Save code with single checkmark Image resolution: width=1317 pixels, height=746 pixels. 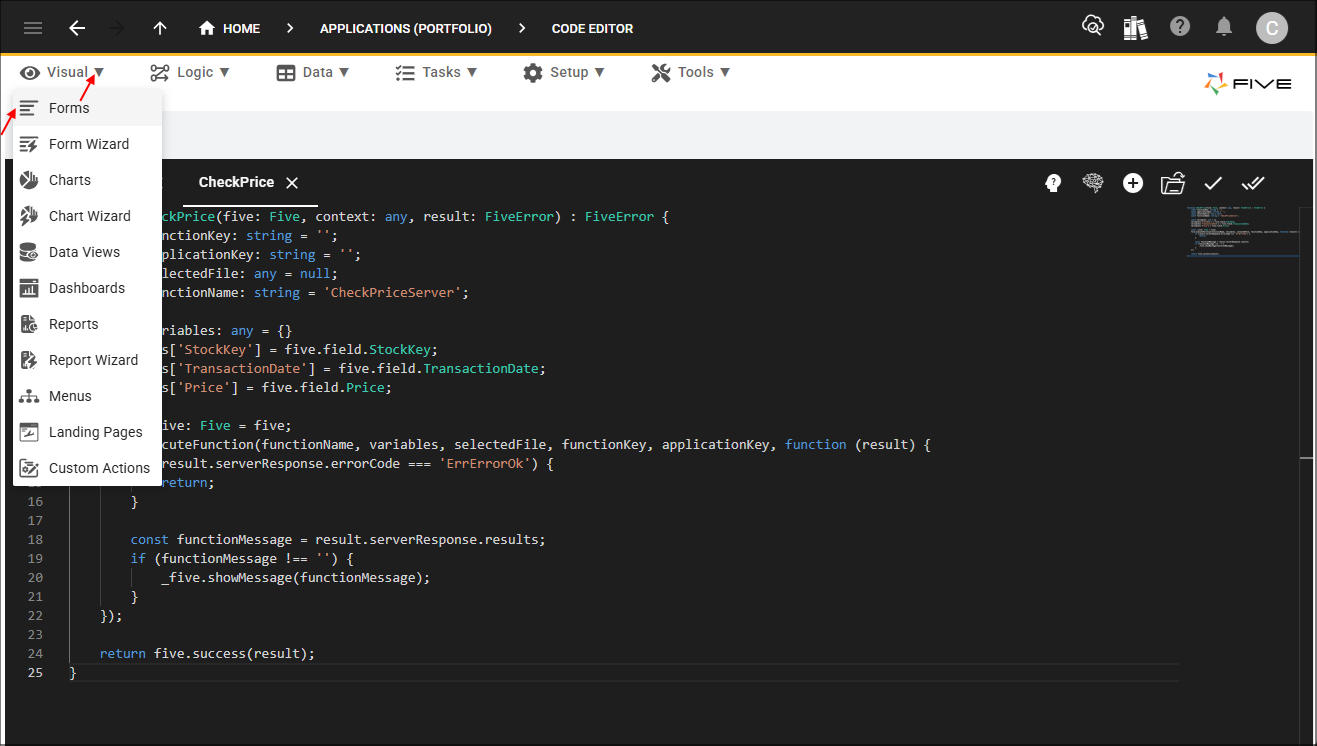[1213, 183]
